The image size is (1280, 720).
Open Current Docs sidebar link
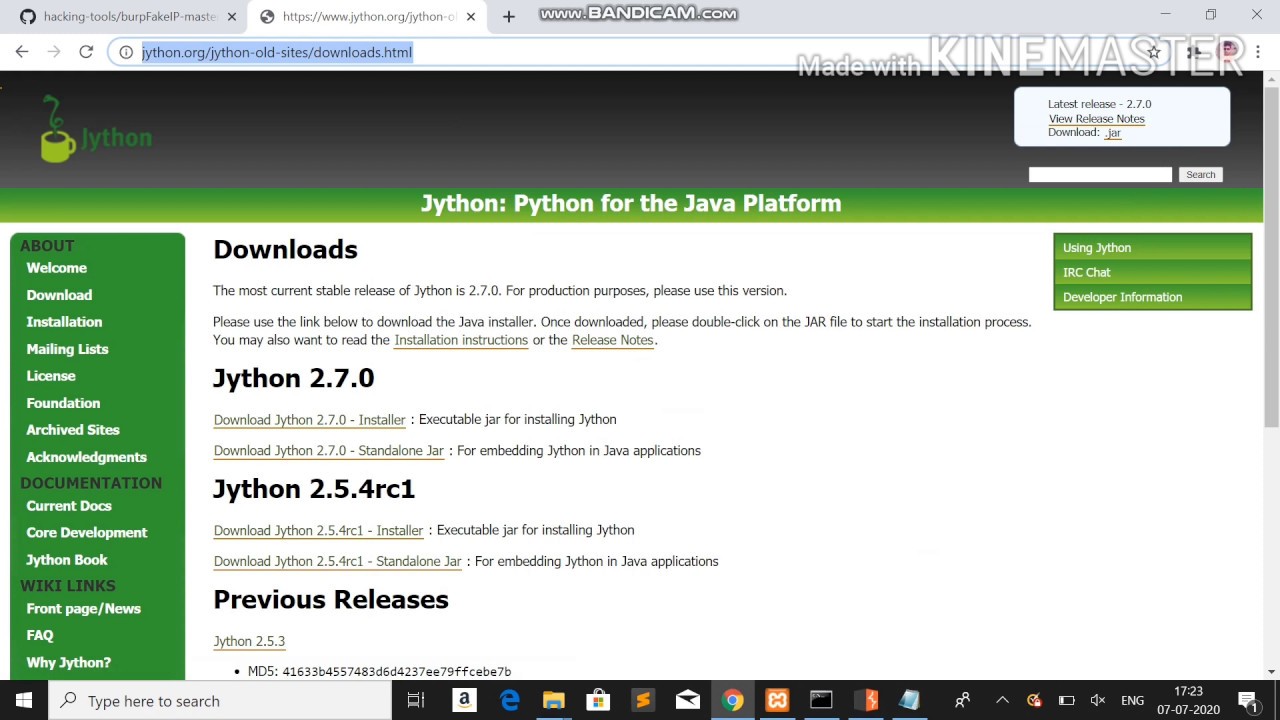[x=69, y=506]
